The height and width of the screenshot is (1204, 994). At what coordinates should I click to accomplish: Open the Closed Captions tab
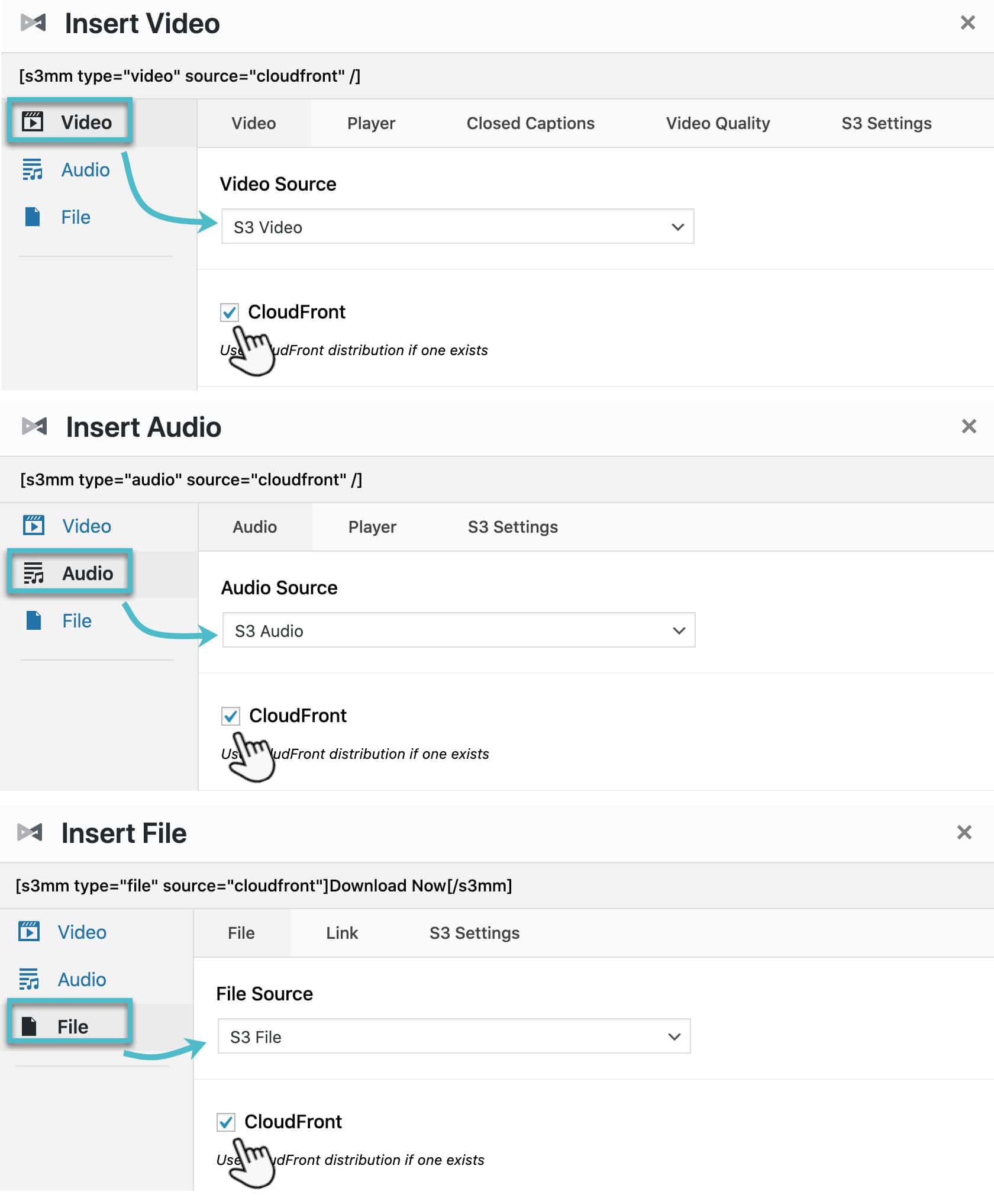tap(530, 123)
